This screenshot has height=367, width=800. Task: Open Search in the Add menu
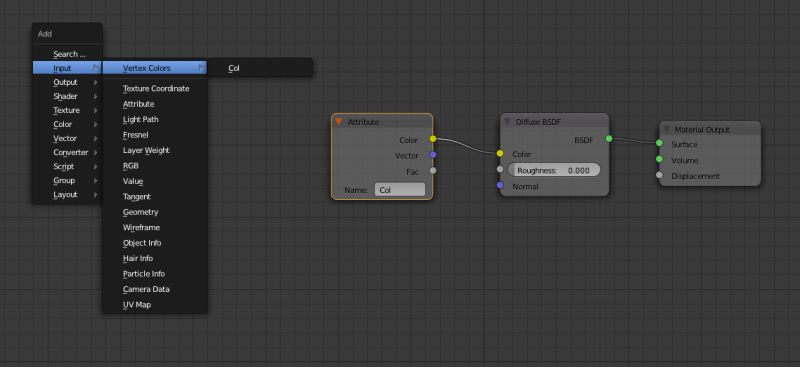(x=67, y=54)
